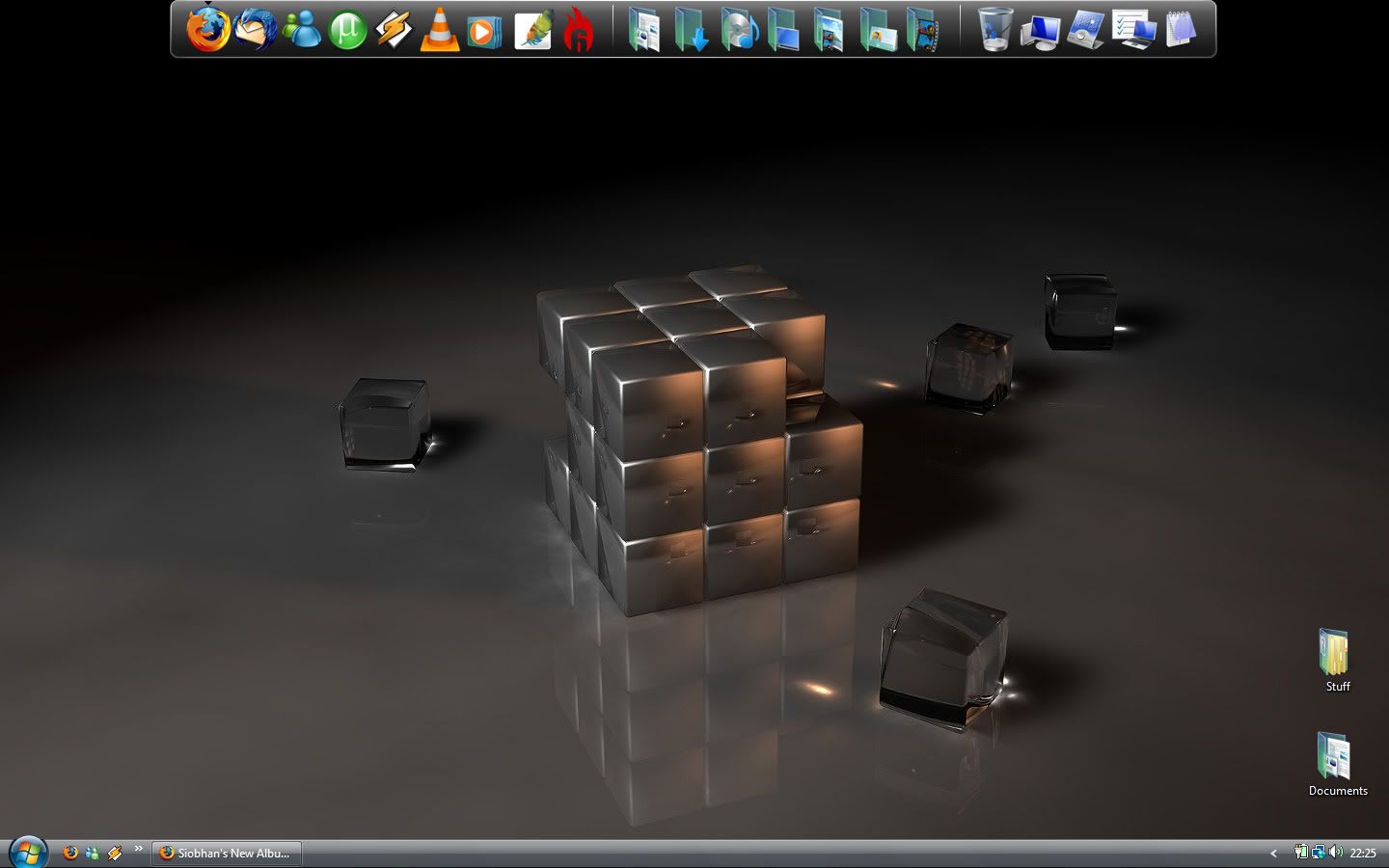Show hidden system tray icons arrow

coord(1273,853)
